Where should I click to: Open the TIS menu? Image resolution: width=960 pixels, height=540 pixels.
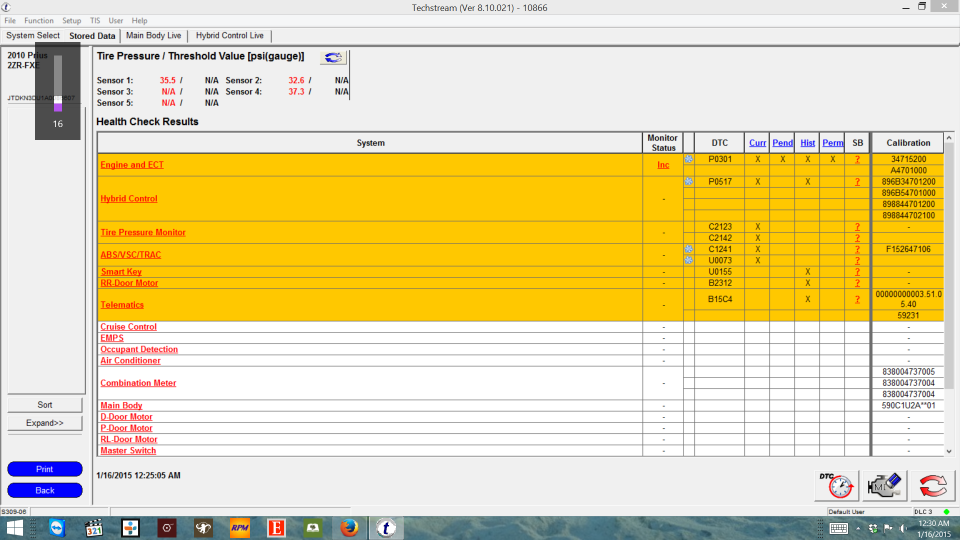pyautogui.click(x=95, y=20)
